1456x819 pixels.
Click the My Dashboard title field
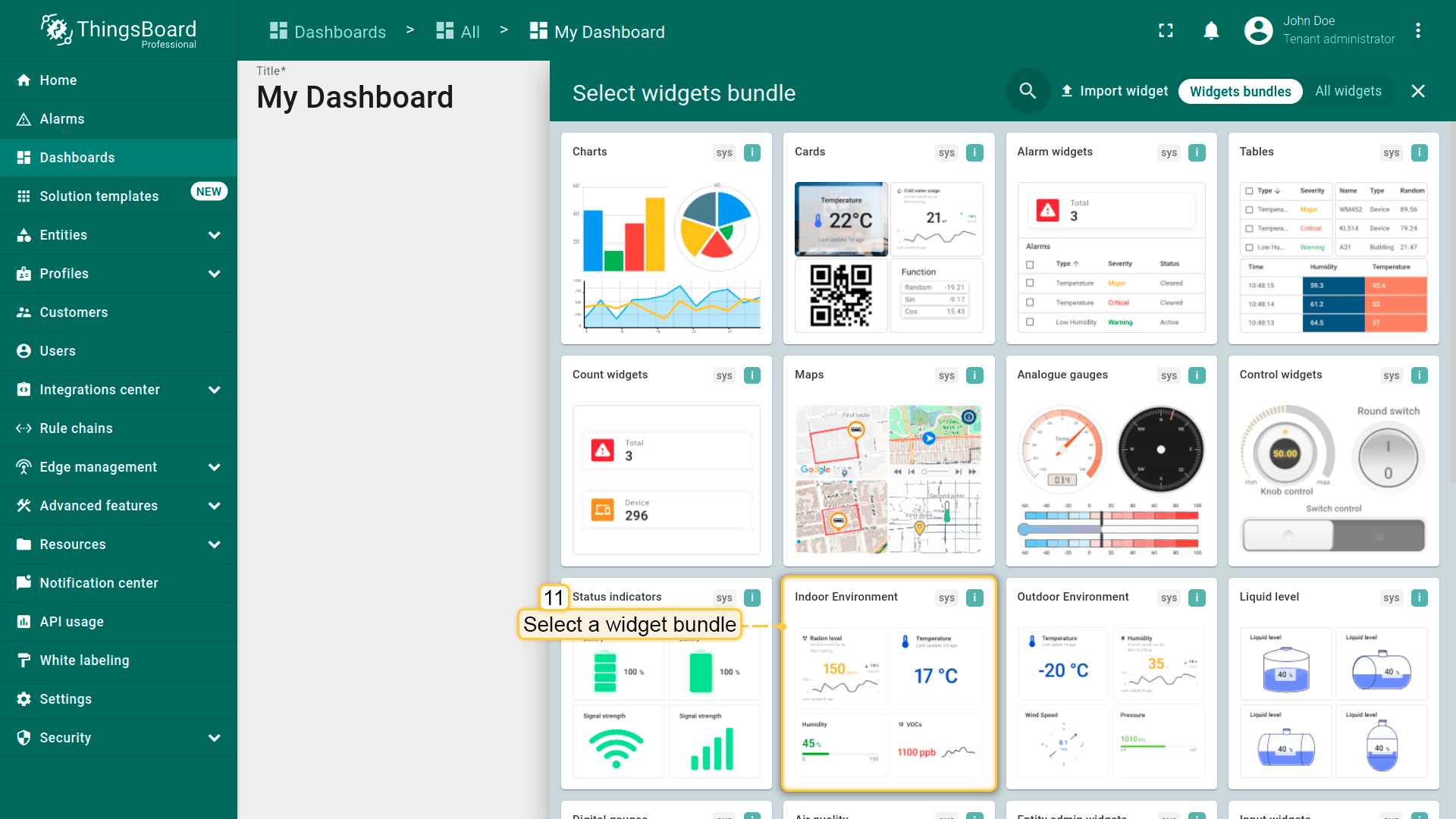[x=355, y=97]
